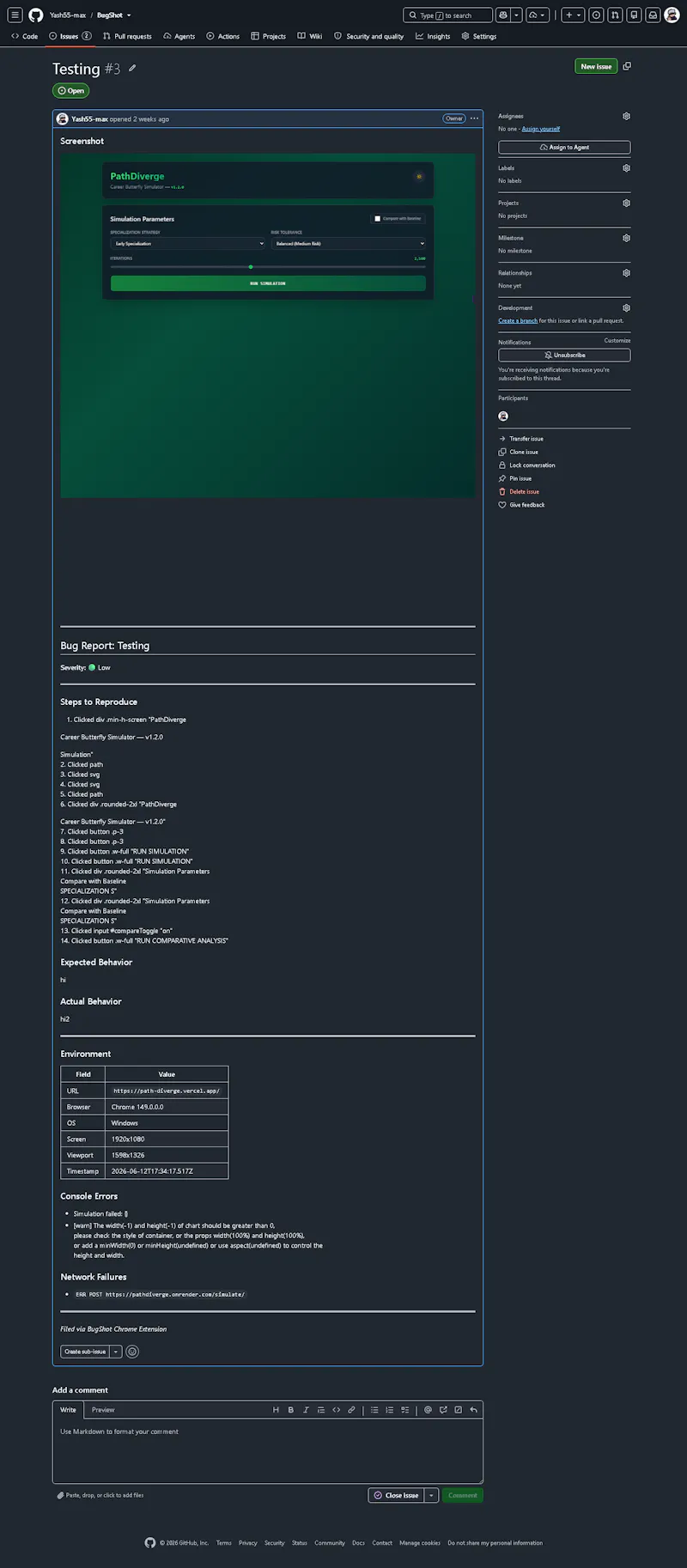Focus the Type / to search field
This screenshot has width=687, height=1568.
coord(447,15)
